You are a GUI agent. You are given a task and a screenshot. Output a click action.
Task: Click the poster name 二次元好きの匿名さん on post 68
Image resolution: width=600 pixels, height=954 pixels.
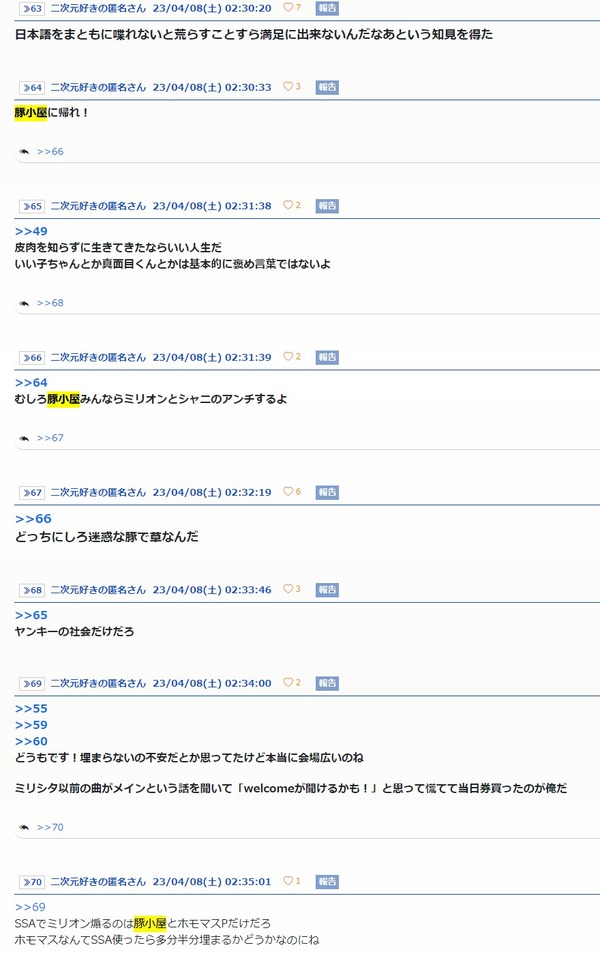click(98, 590)
